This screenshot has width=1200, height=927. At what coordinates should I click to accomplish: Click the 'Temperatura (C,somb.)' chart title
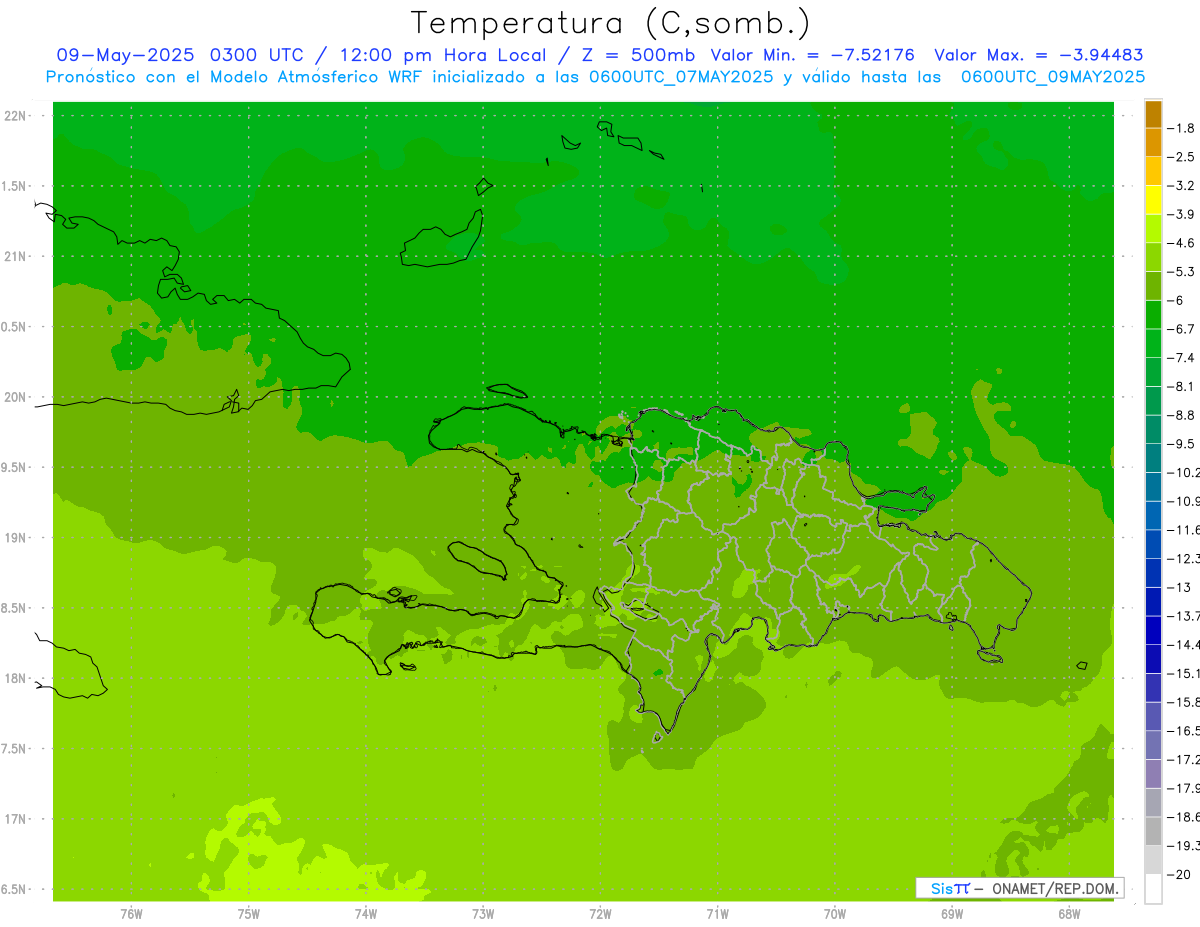click(612, 23)
